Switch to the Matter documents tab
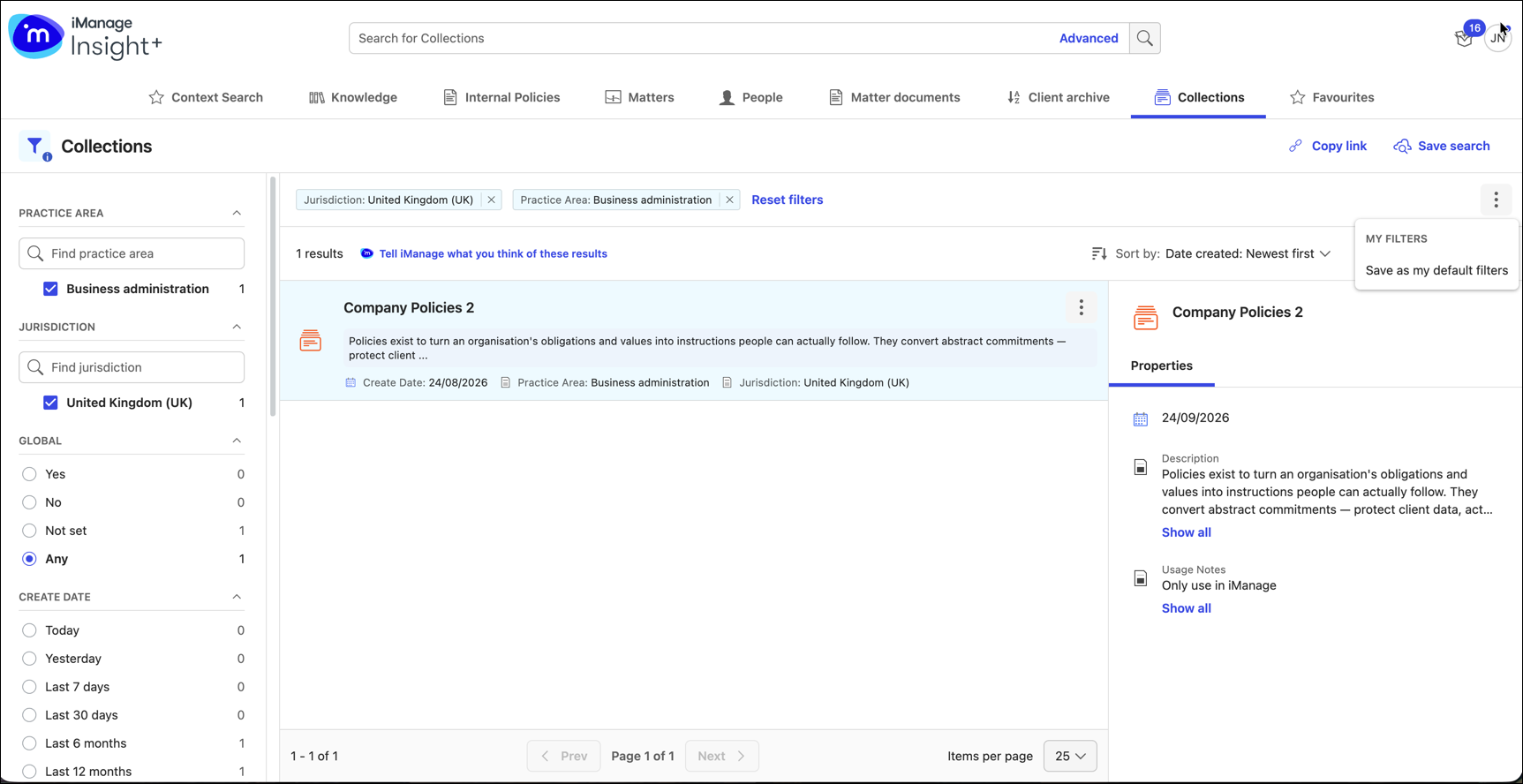The image size is (1523, 784). tap(894, 97)
